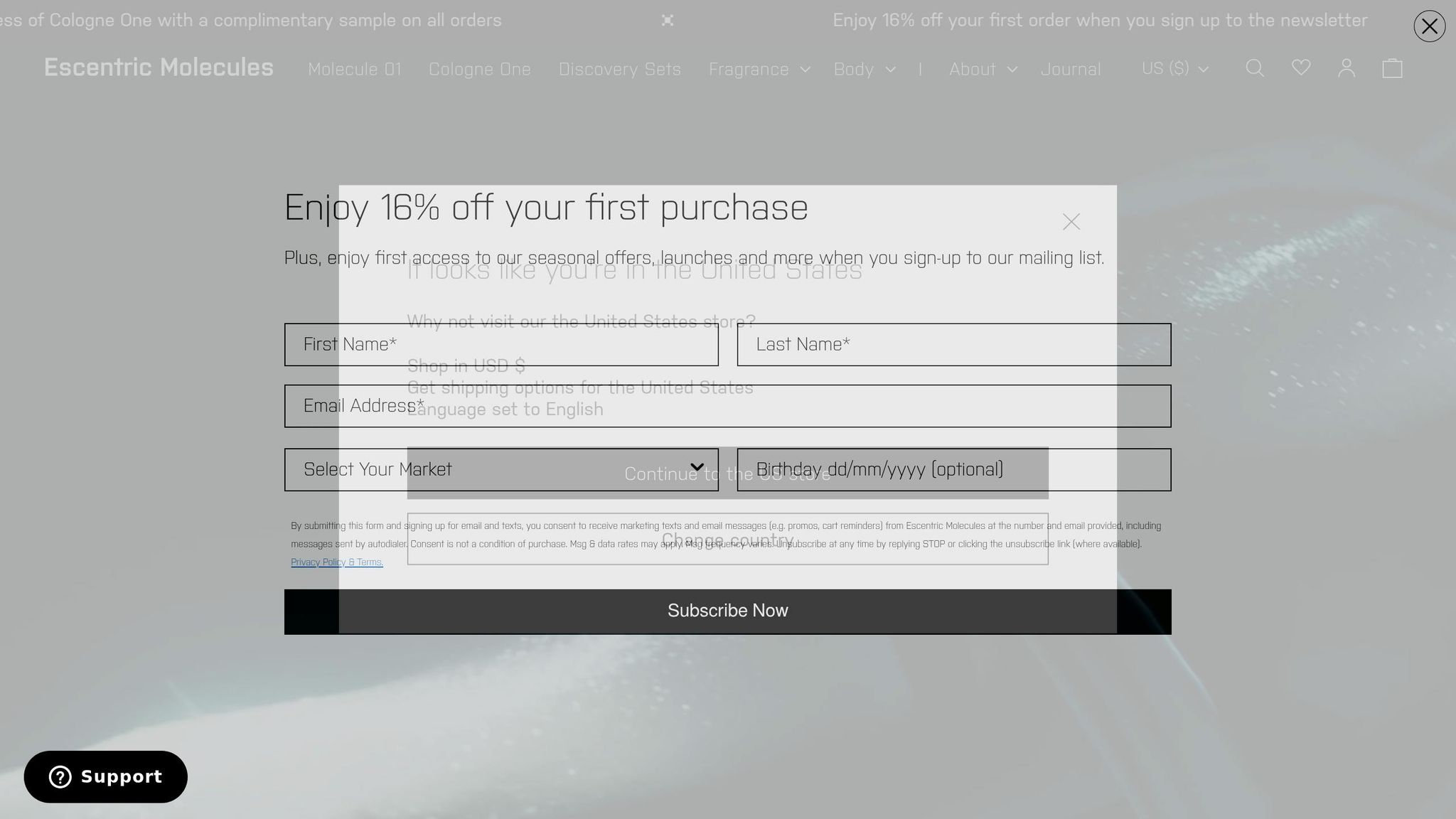Viewport: 1456px width, 819px height.
Task: Click the newsletter 16% off announcement text
Action: pyautogui.click(x=1100, y=21)
